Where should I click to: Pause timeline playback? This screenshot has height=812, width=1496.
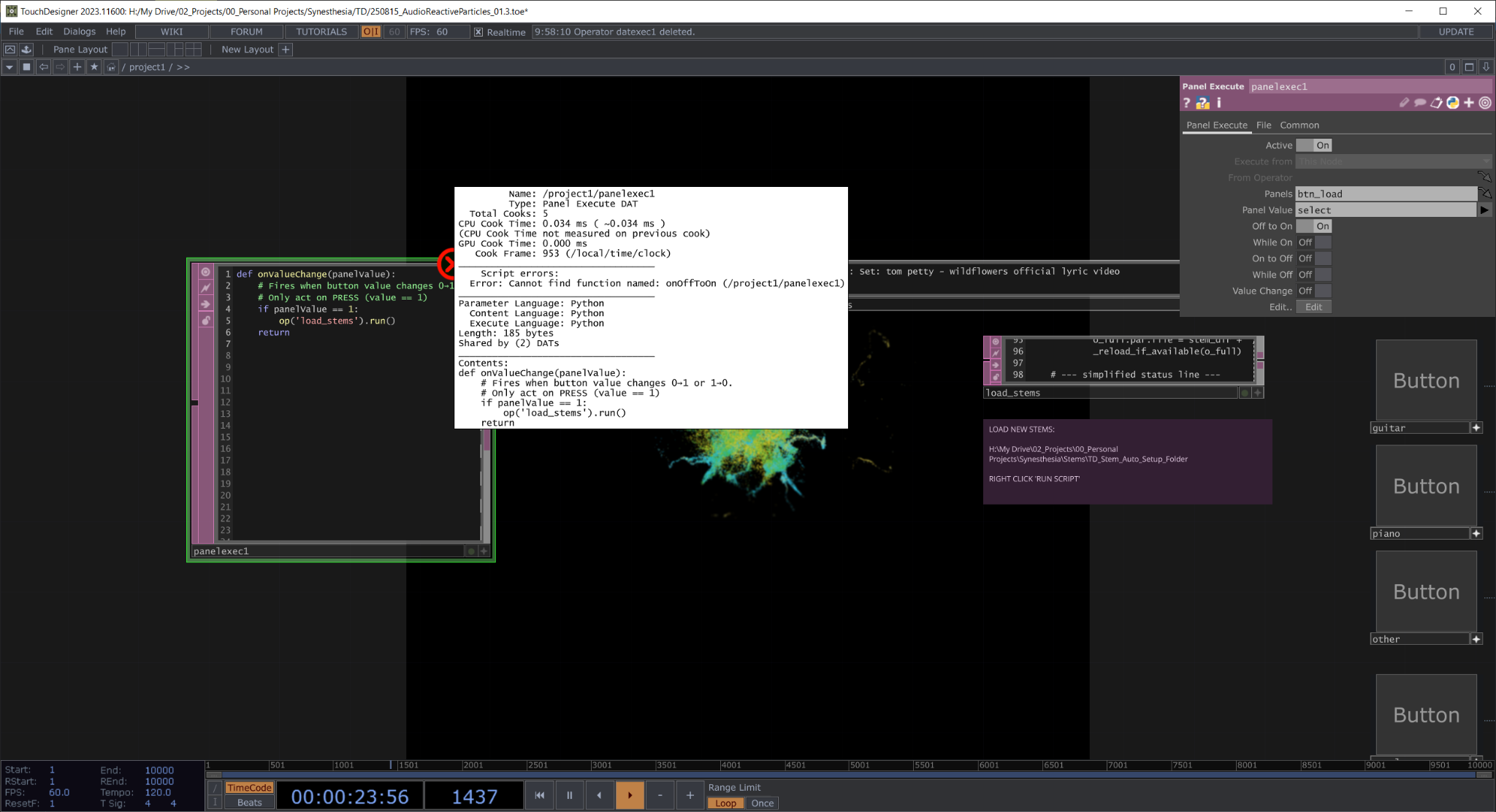click(569, 795)
